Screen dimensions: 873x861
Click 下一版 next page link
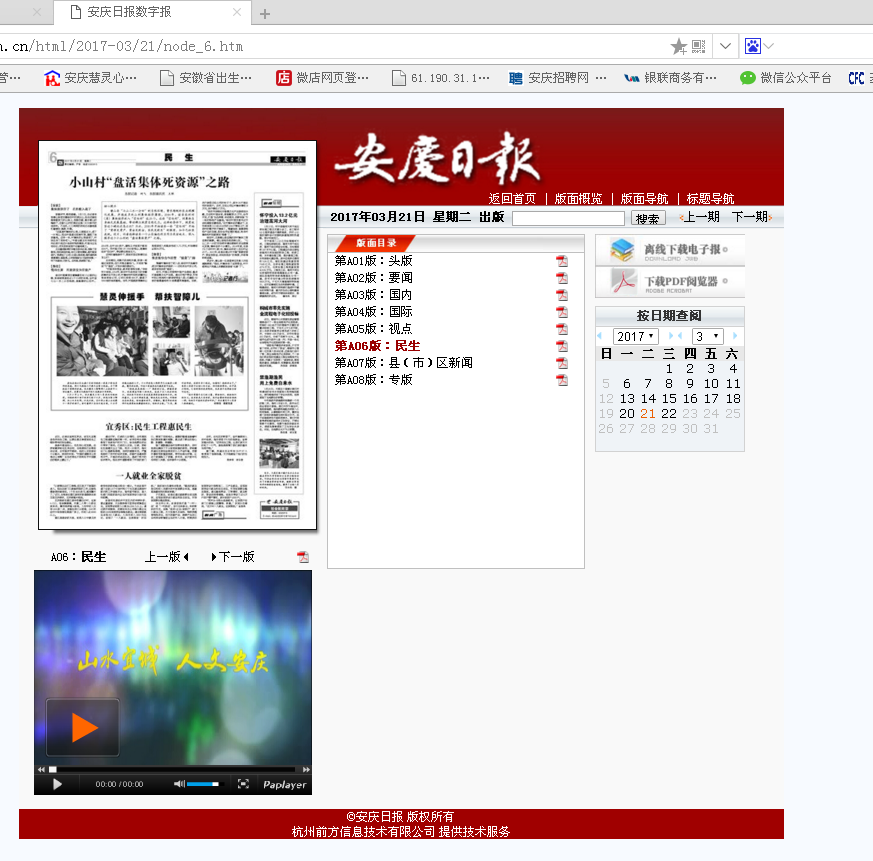coord(233,557)
